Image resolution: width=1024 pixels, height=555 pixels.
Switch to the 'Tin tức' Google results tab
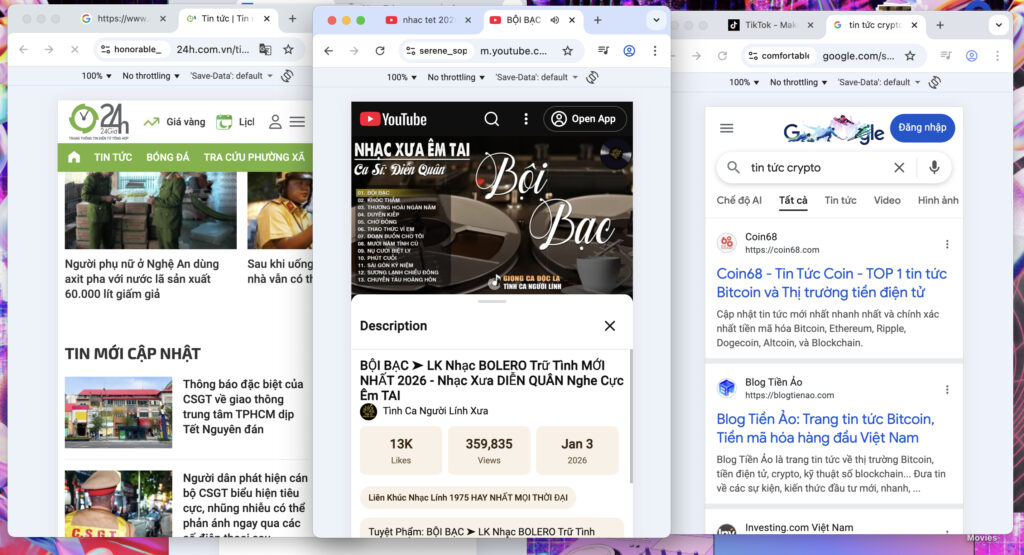pos(840,200)
